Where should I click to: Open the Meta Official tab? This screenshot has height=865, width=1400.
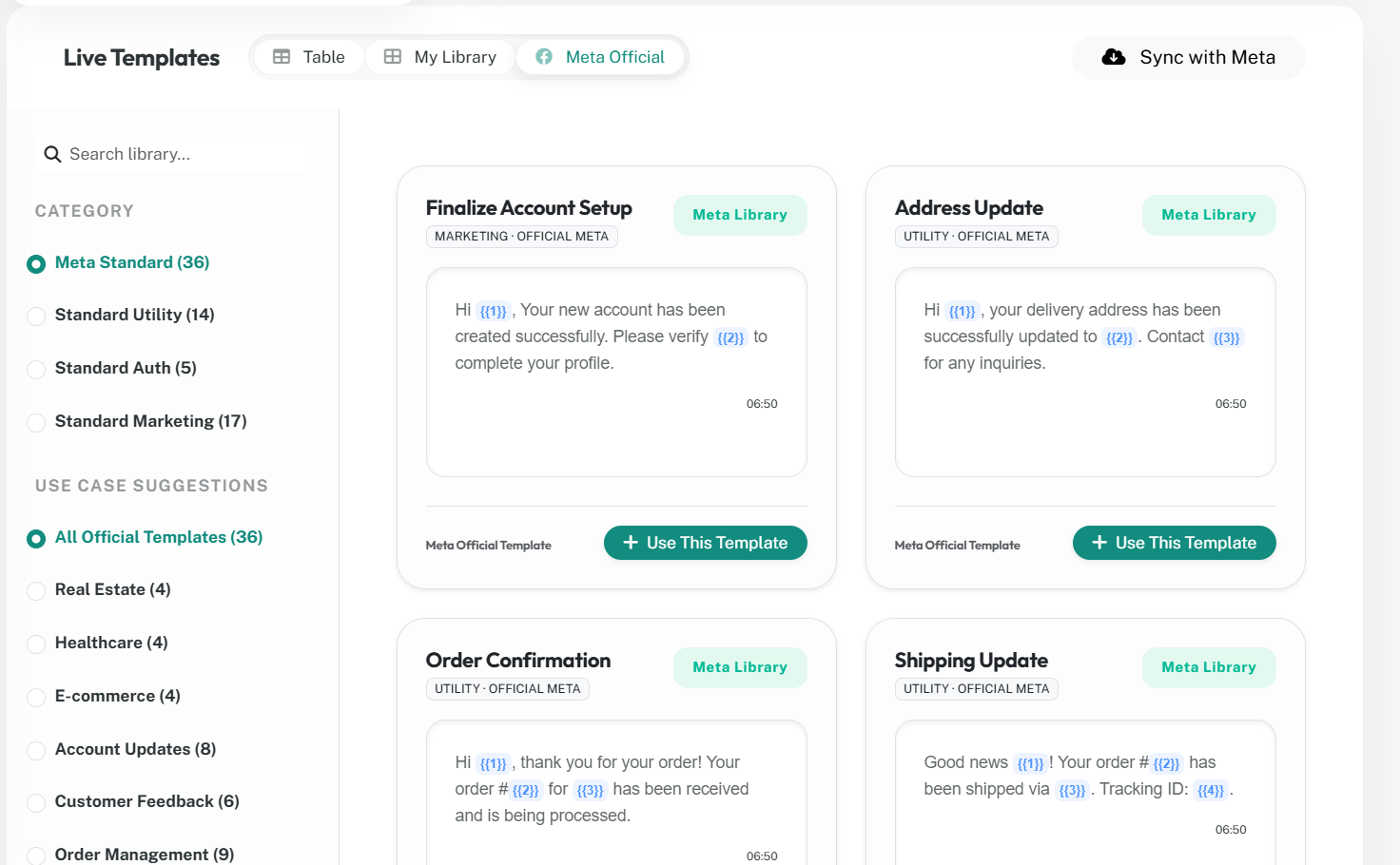point(600,57)
